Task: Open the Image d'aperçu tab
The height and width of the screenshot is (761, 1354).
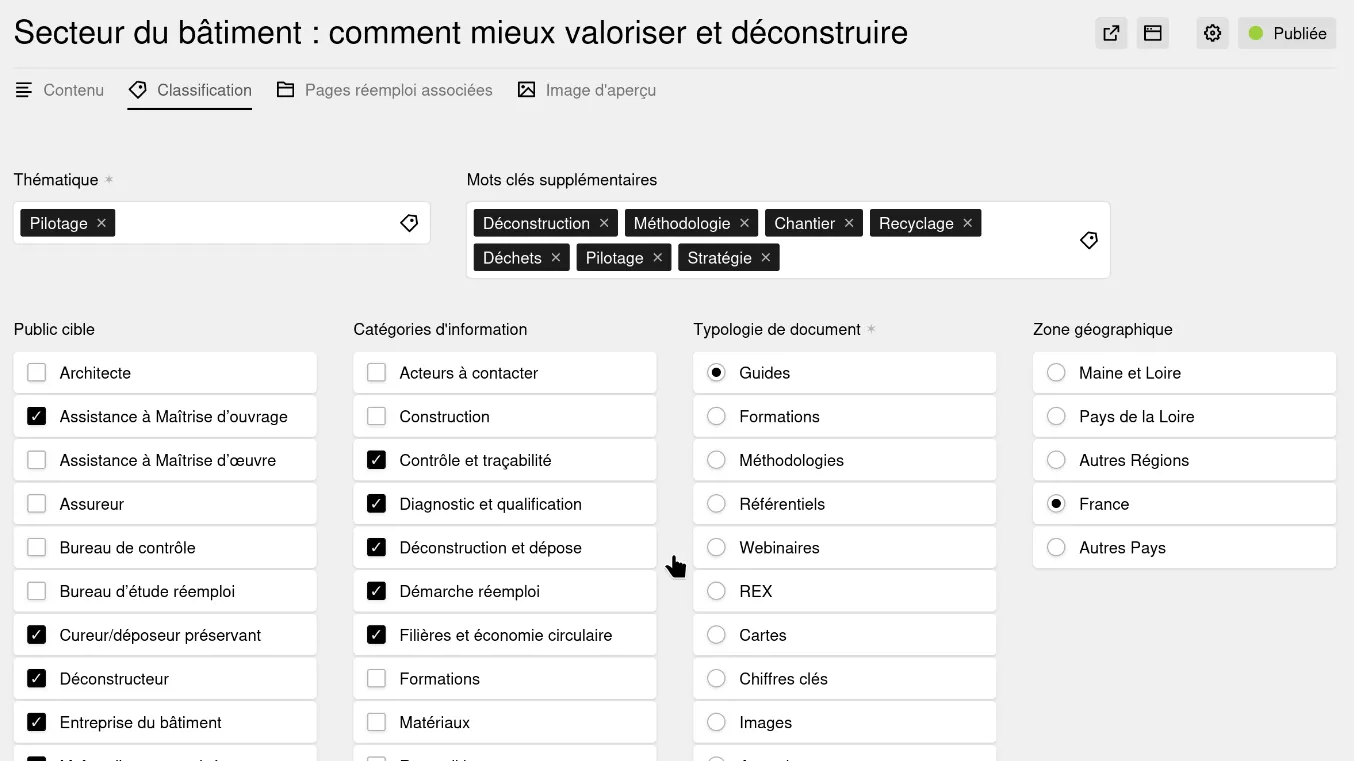Action: 587,89
